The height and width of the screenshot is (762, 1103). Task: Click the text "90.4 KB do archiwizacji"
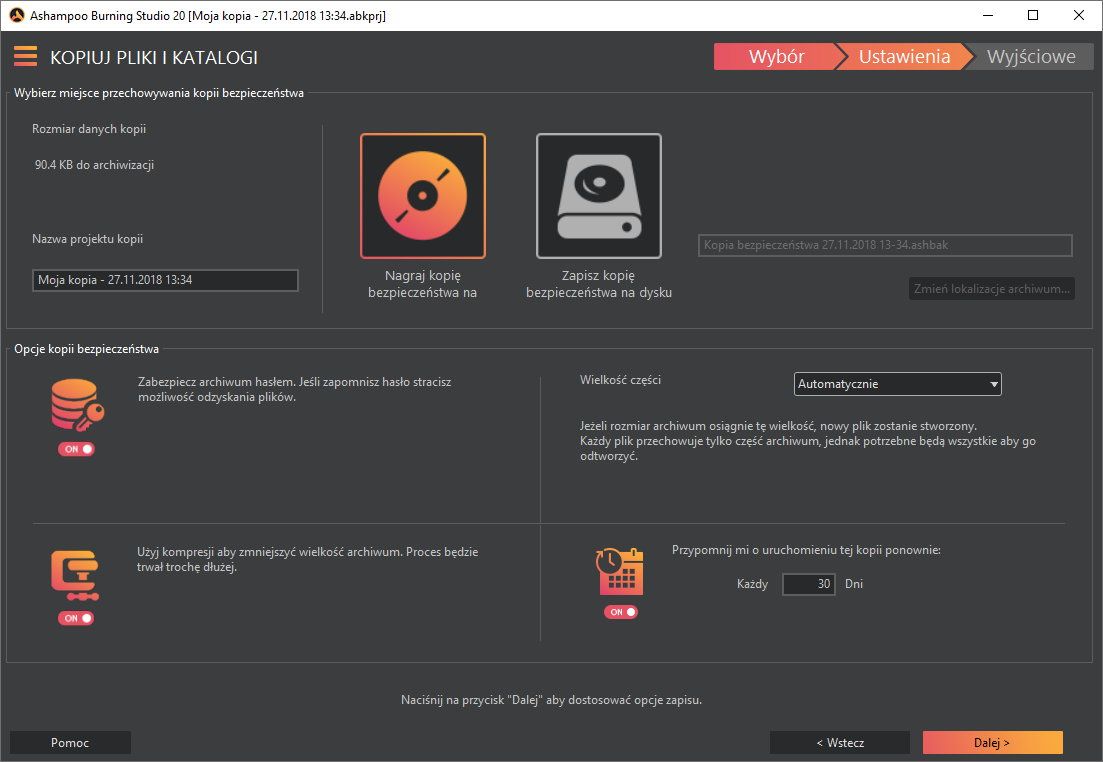point(94,165)
